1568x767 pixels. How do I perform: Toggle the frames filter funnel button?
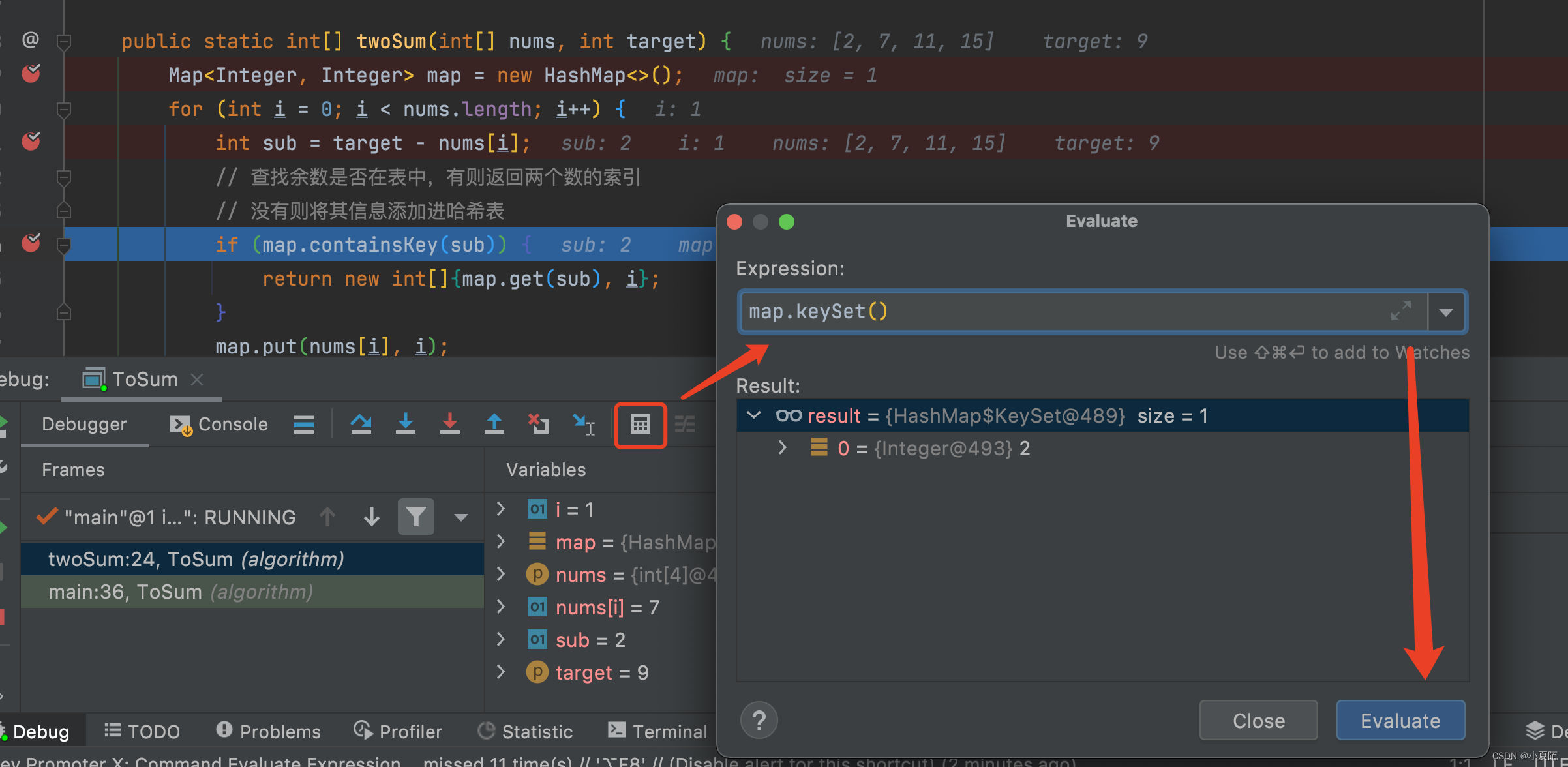[x=415, y=517]
